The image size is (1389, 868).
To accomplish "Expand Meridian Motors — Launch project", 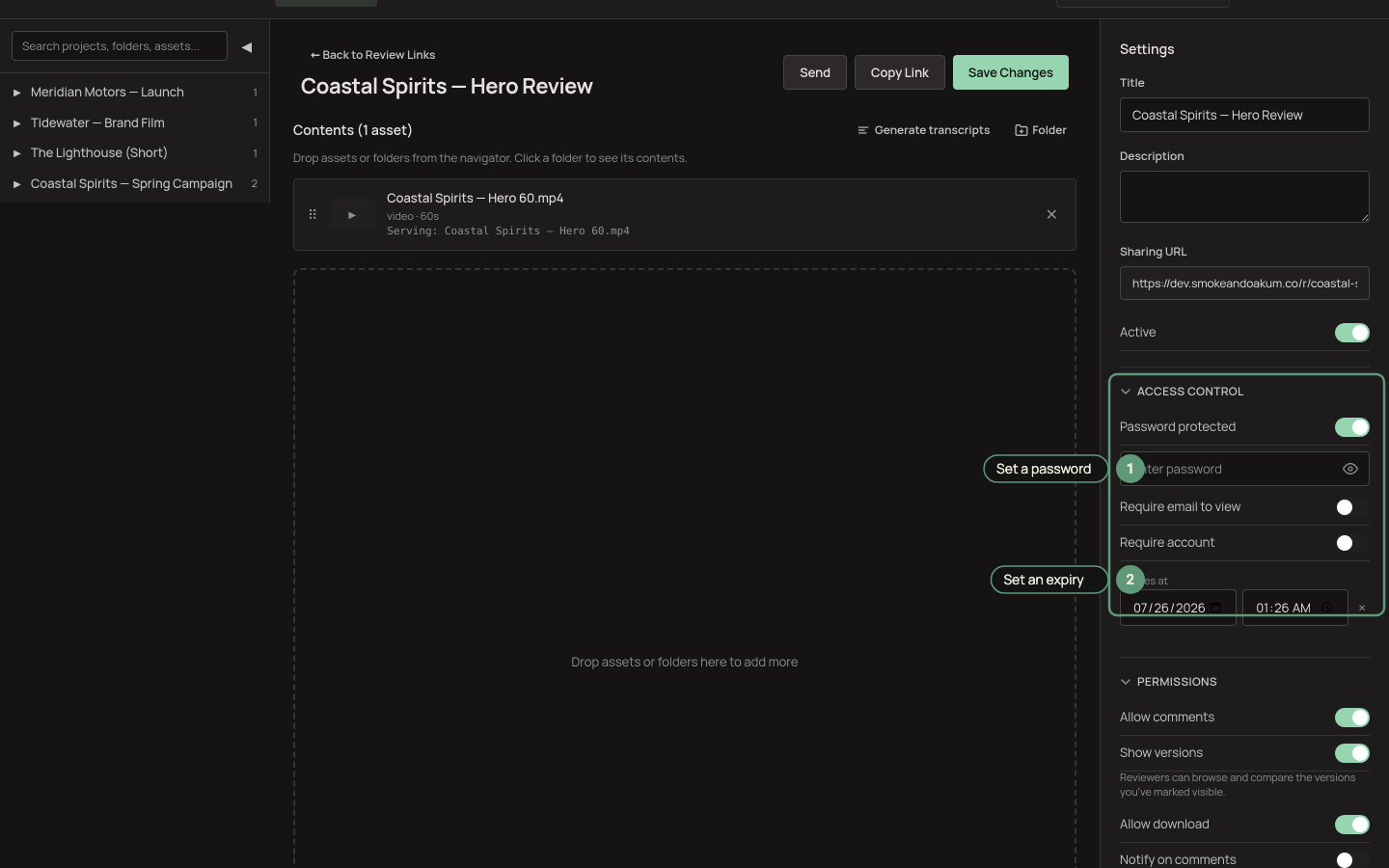I will (16, 93).
